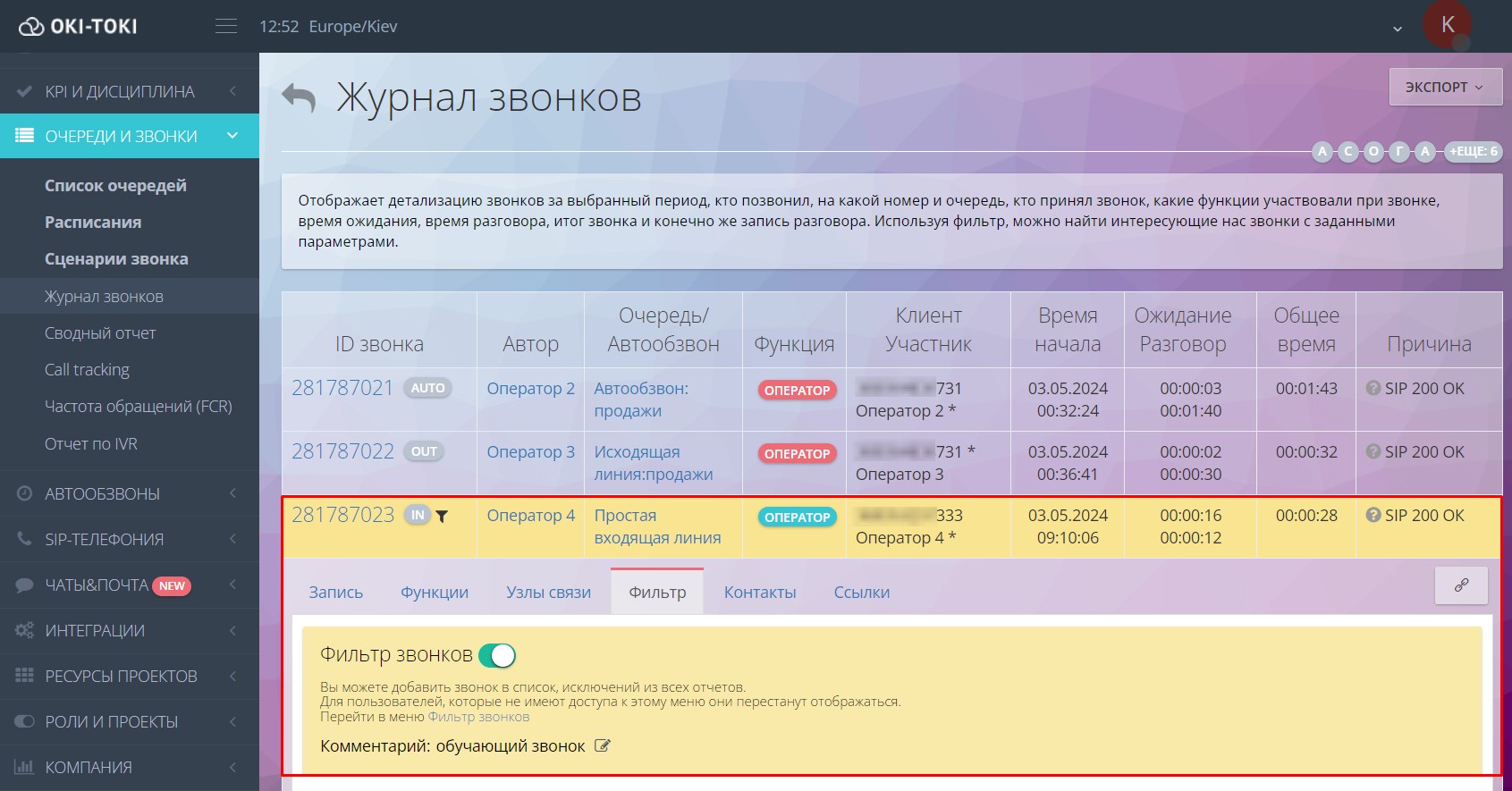Copy the call link via chain icon button
Image resolution: width=1512 pixels, height=791 pixels.
1461,585
